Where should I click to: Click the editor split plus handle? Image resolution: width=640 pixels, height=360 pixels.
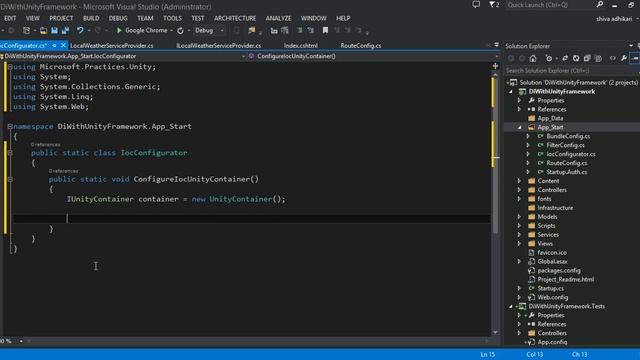click(x=495, y=66)
